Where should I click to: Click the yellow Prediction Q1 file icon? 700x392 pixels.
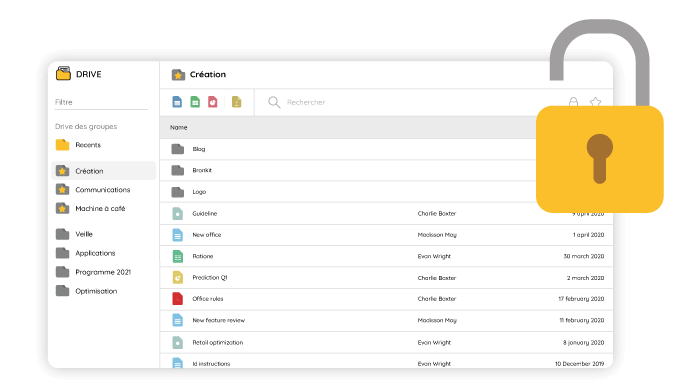(178, 278)
